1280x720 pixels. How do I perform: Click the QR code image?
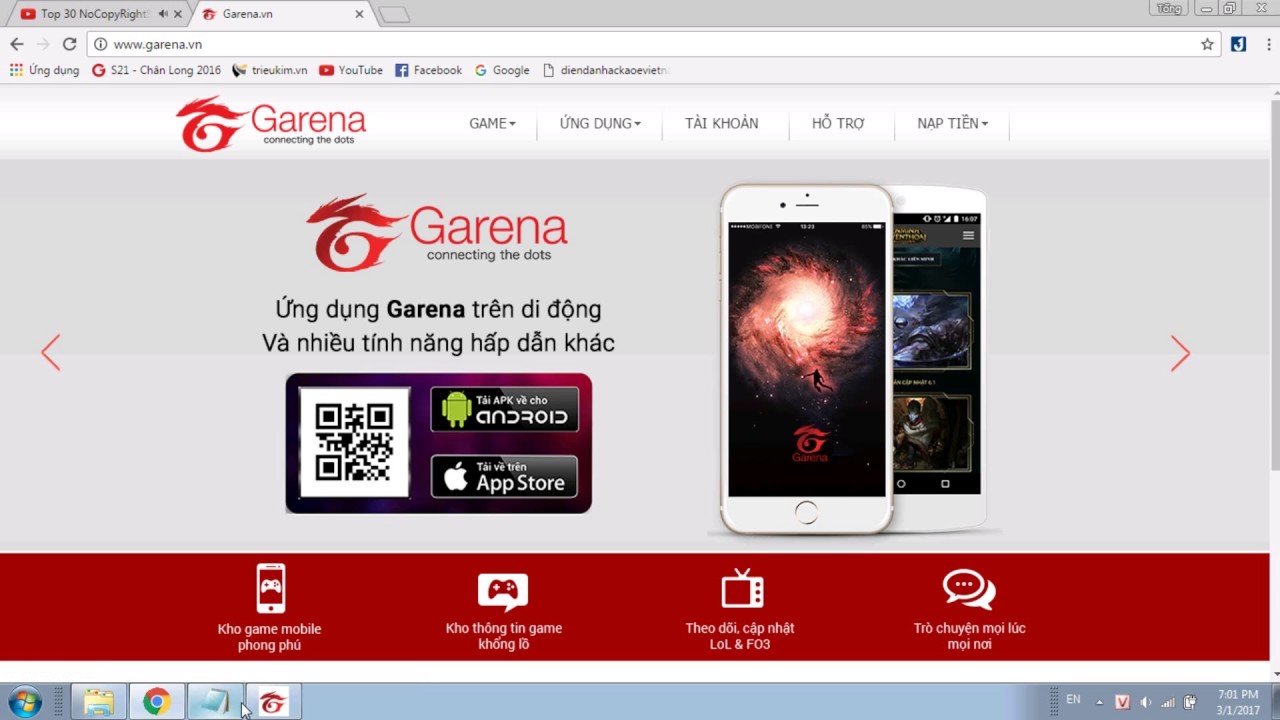[x=354, y=443]
